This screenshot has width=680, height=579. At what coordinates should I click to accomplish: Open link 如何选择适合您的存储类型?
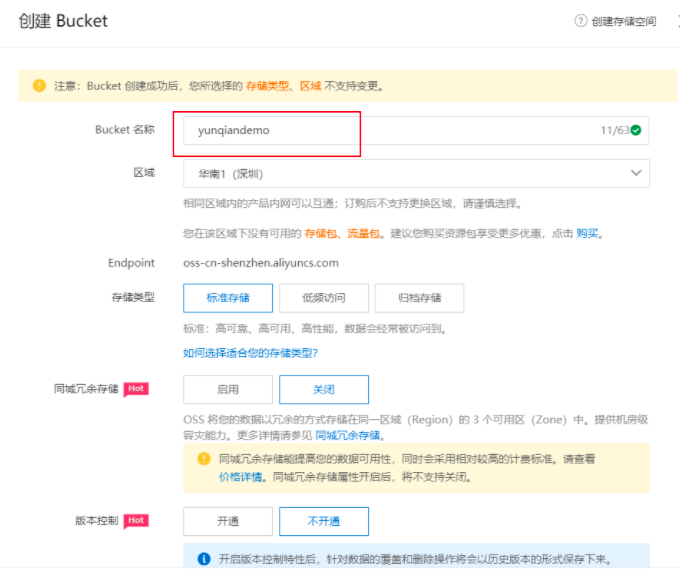(250, 353)
